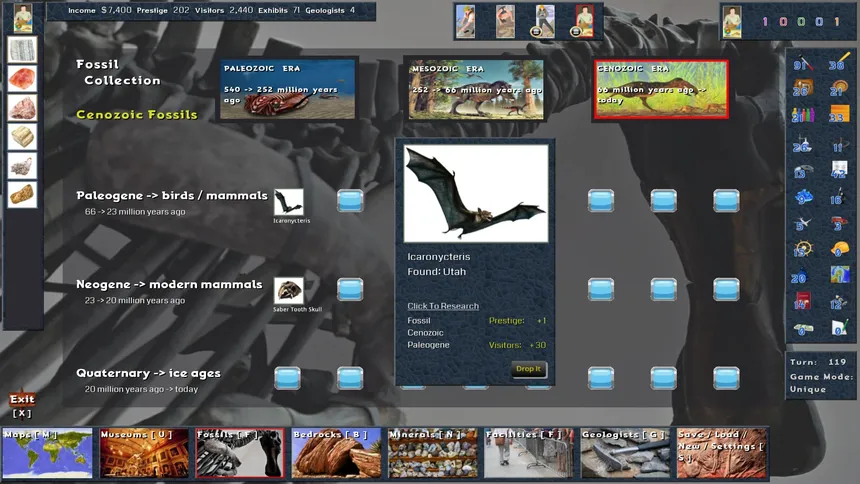Viewport: 860px width, 484px height.
Task: Click the Exit [X] button
Action: tap(22, 406)
